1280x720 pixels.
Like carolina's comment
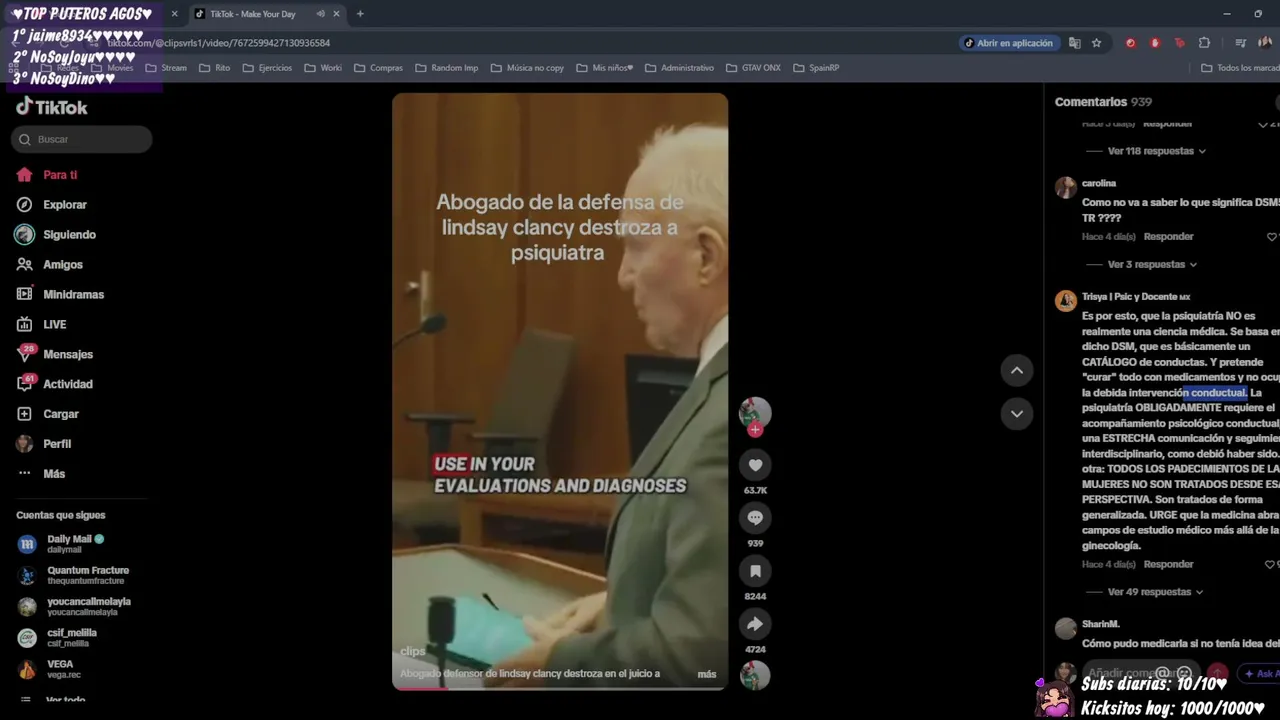point(1272,237)
